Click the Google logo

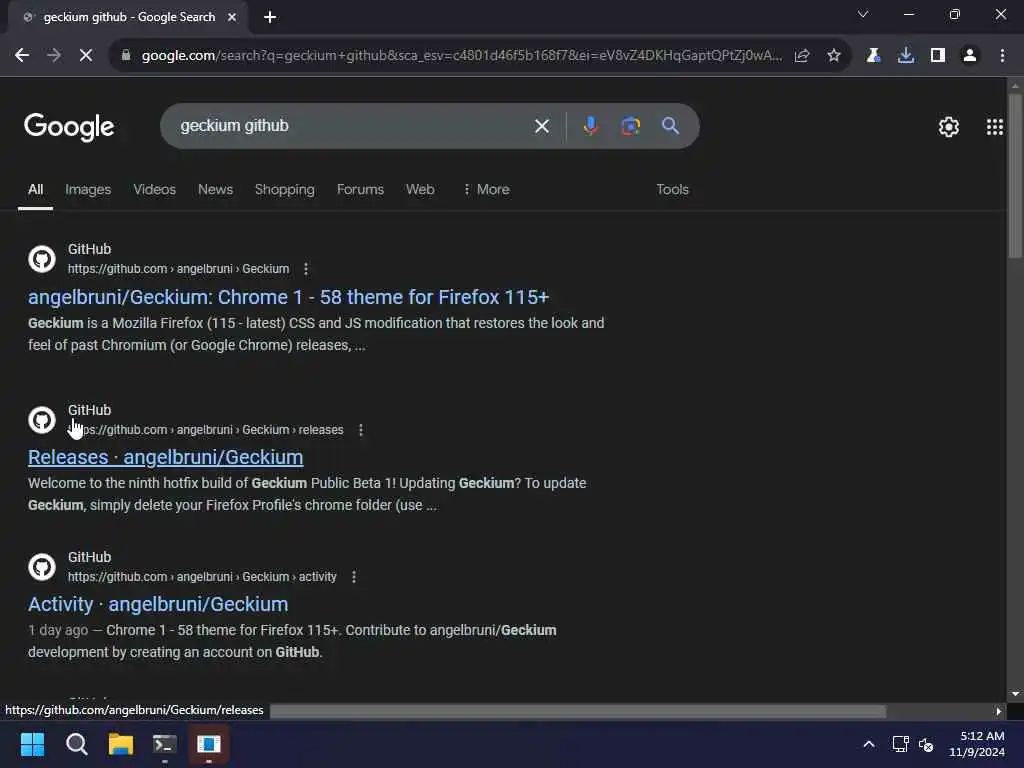69,127
